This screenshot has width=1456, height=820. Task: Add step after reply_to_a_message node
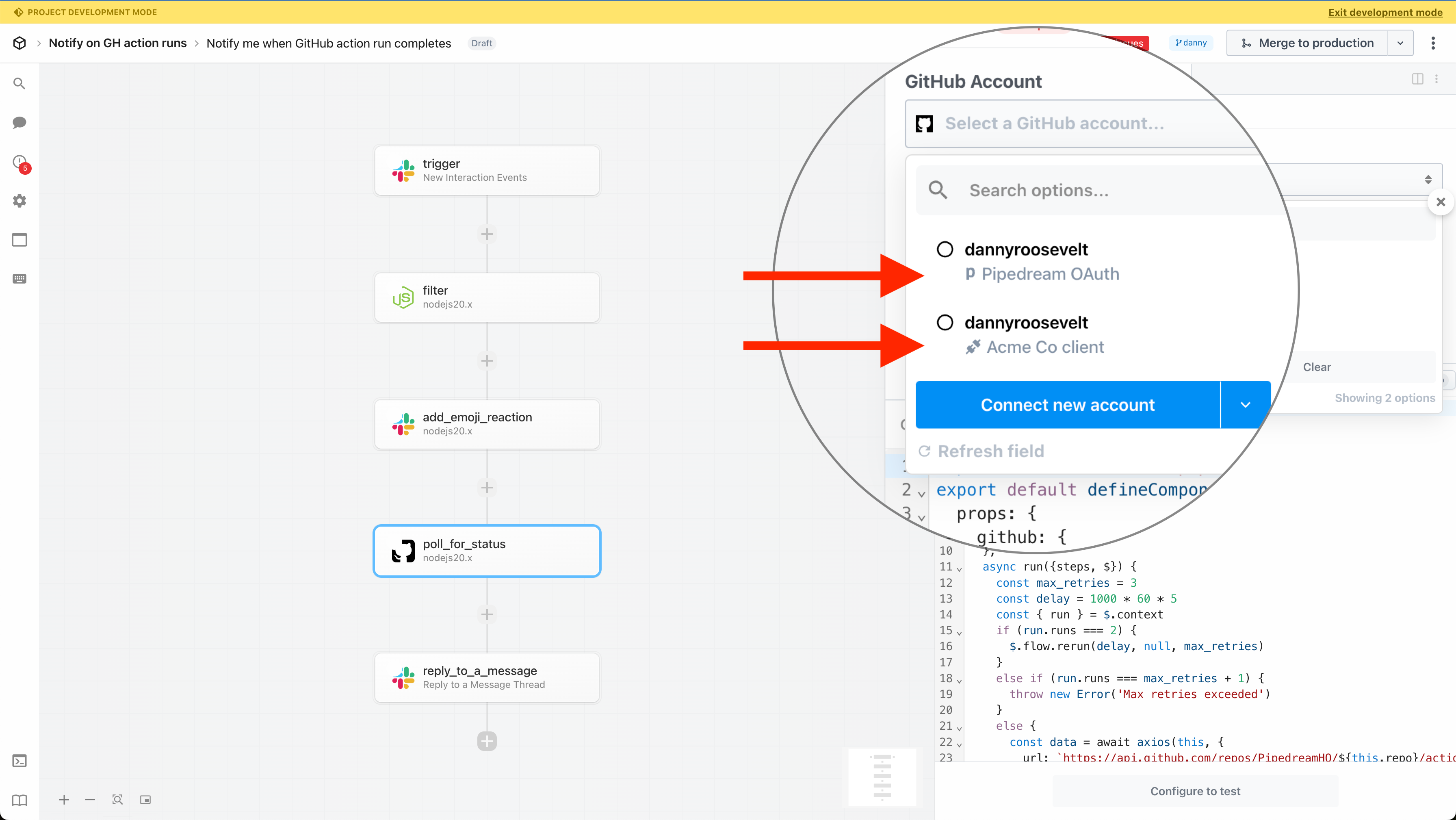tap(487, 741)
